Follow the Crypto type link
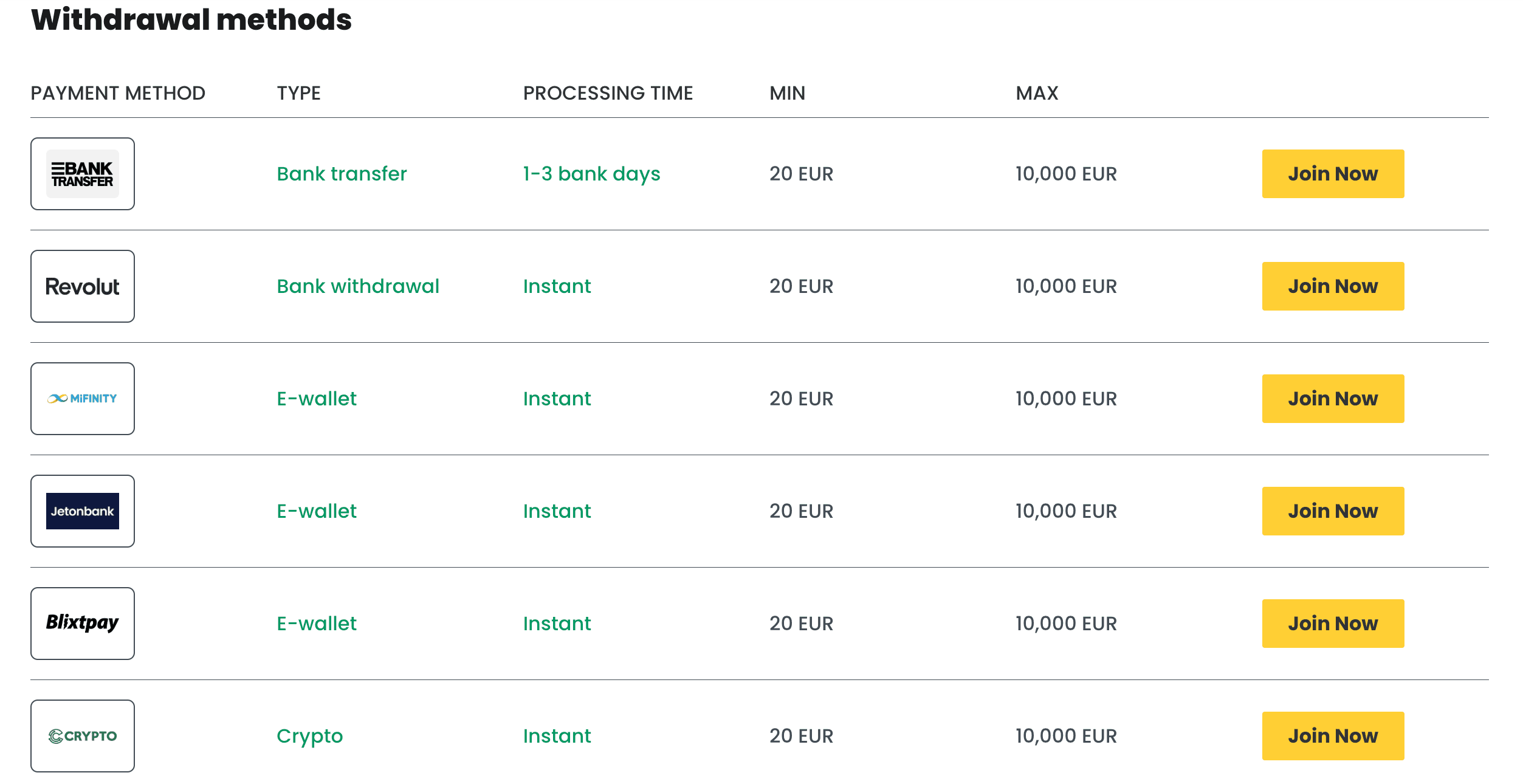The width and height of the screenshot is (1523, 784). point(310,737)
